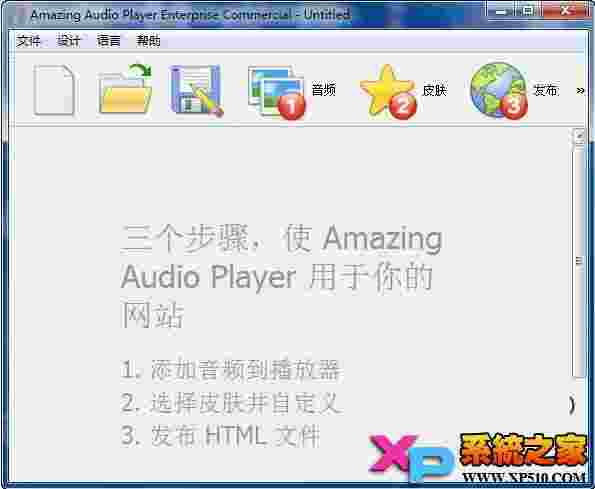Open project with the folder icon
Viewport: 595px width, 489px height.
point(125,90)
